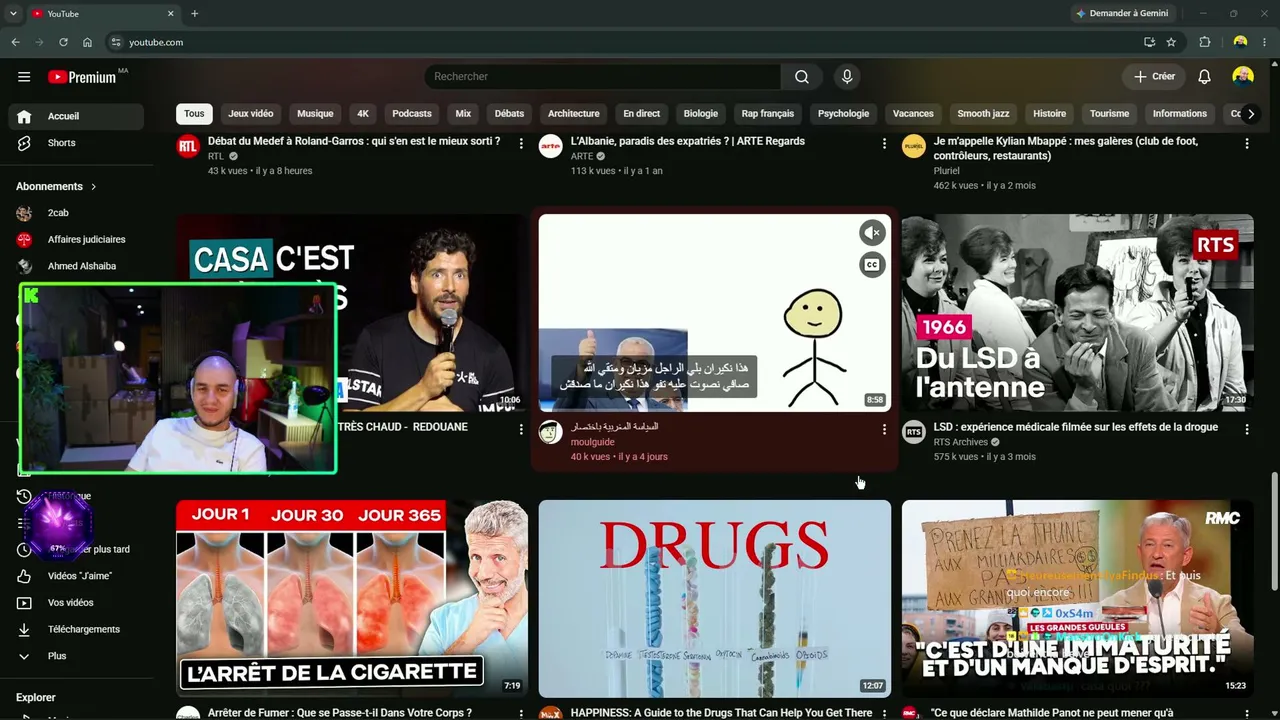1280x720 pixels.
Task: Open the "L'arrêt de la cigarette" thumbnail
Action: pos(352,599)
